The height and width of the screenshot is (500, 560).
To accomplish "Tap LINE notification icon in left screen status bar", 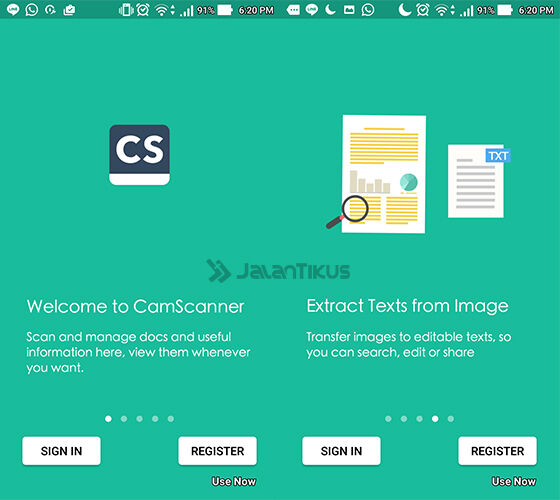I will point(13,10).
